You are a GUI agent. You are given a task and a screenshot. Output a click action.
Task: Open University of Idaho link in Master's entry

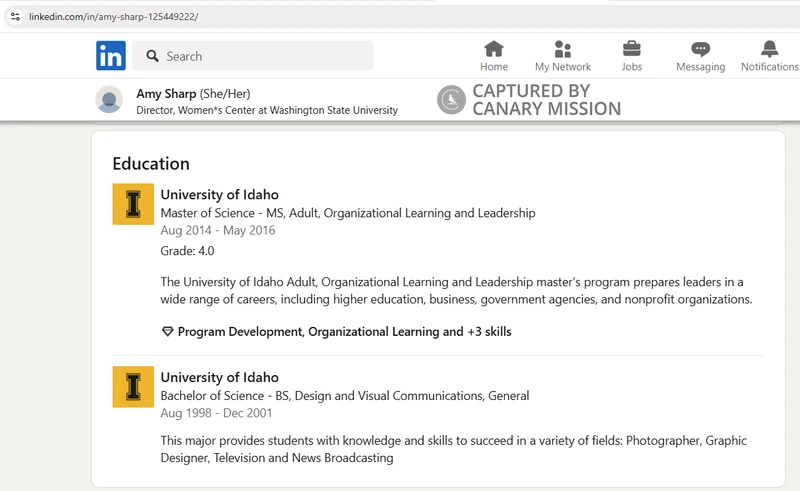point(219,194)
